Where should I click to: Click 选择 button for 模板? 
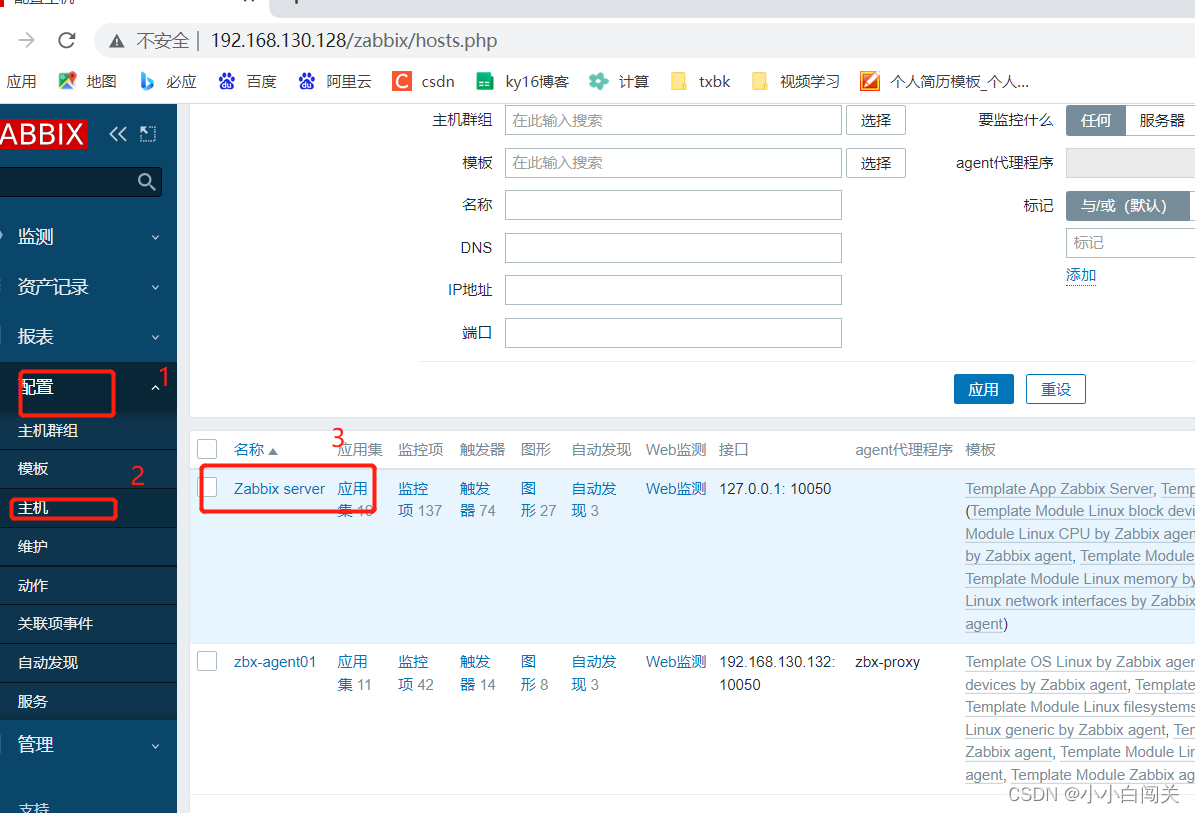[876, 163]
